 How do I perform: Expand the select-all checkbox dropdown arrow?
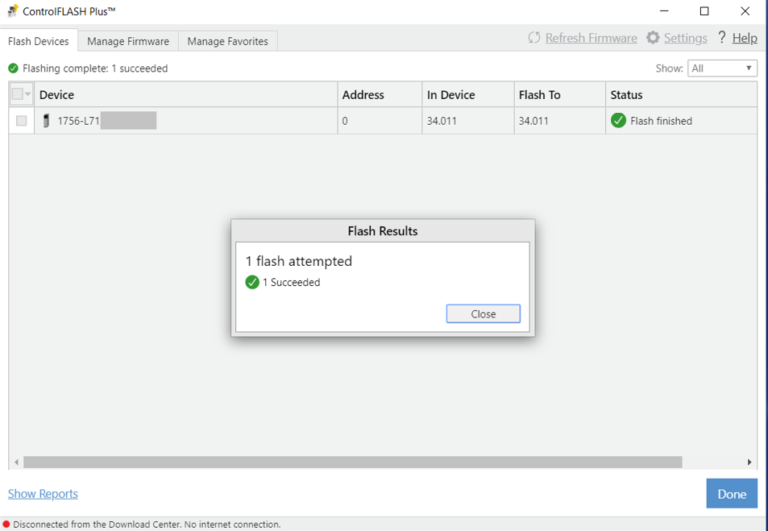click(x=28, y=94)
